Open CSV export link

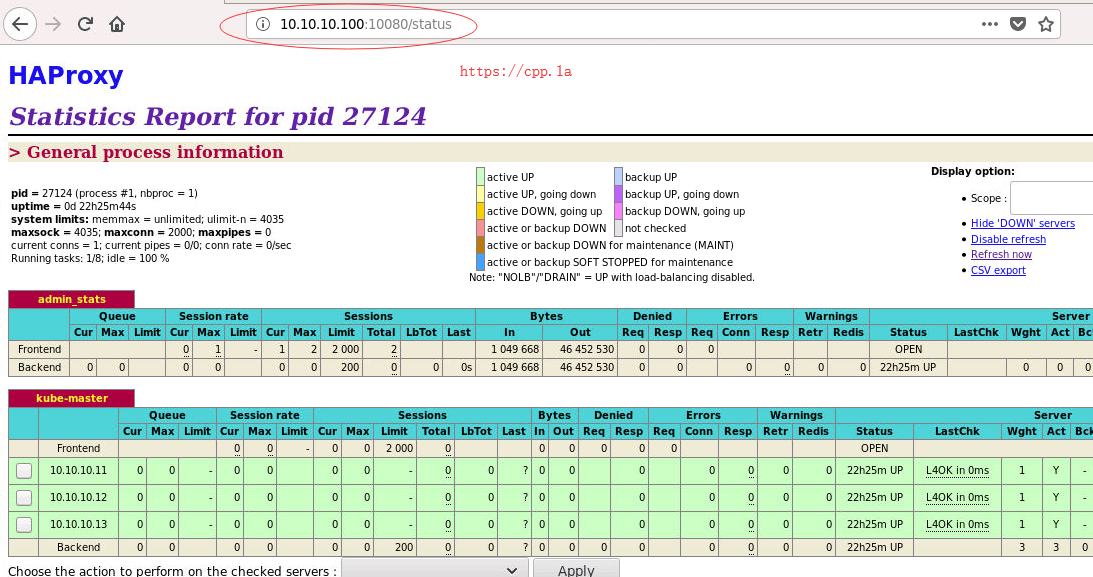[x=998, y=270]
